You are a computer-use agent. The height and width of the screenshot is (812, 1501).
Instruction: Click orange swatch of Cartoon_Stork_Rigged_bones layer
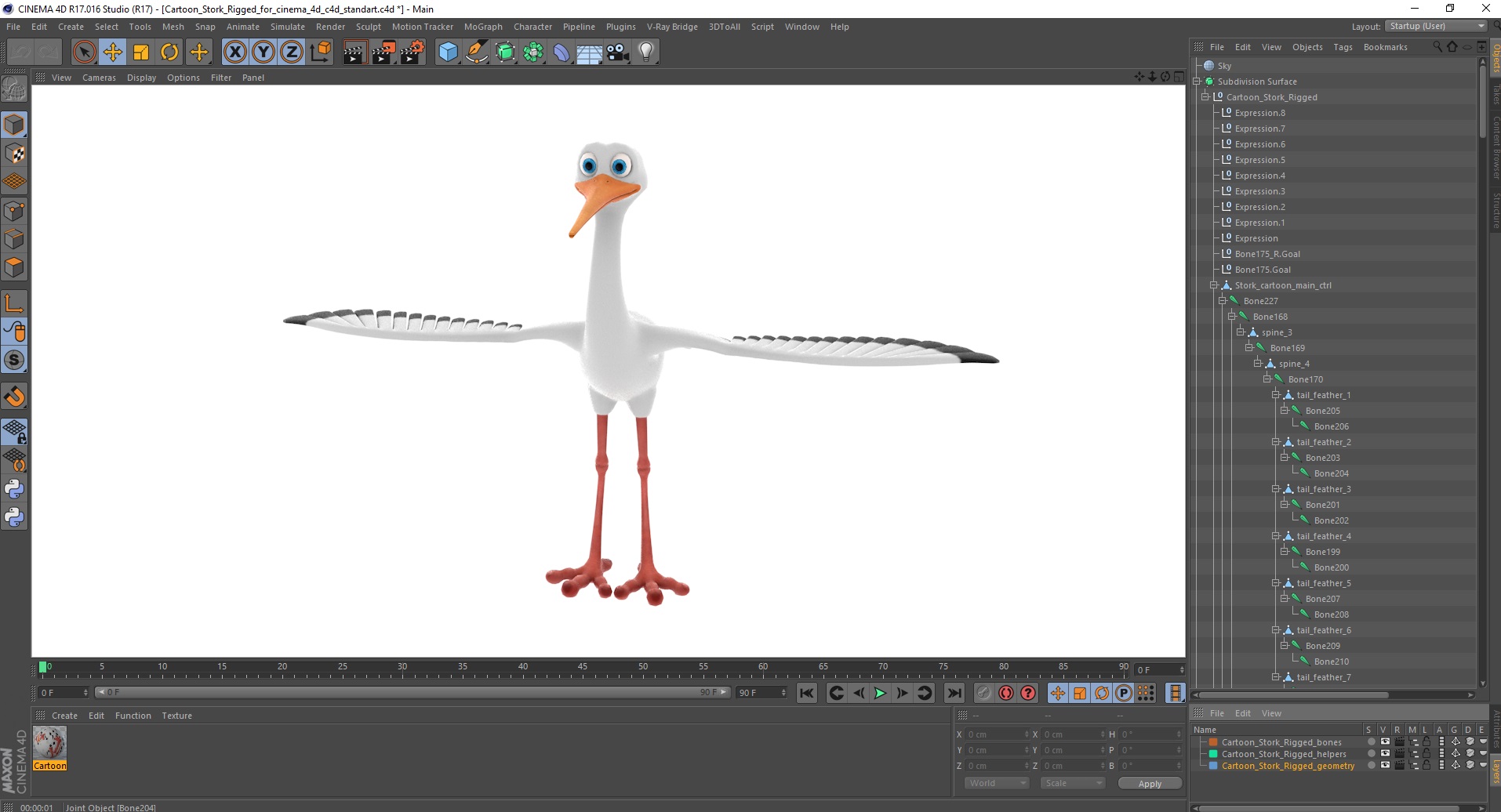tap(1213, 742)
